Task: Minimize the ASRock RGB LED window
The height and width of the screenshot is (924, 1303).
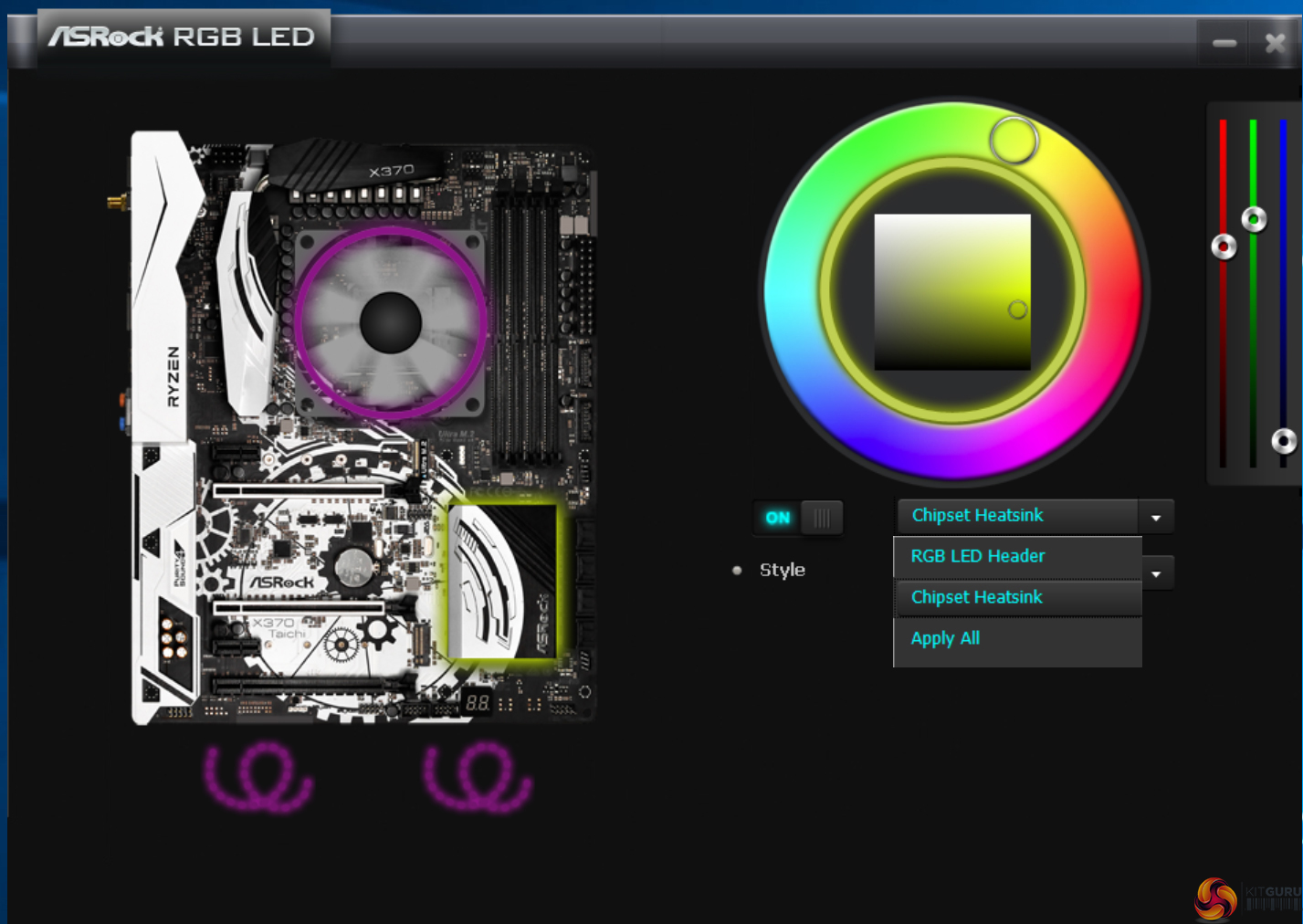Action: point(1224,43)
